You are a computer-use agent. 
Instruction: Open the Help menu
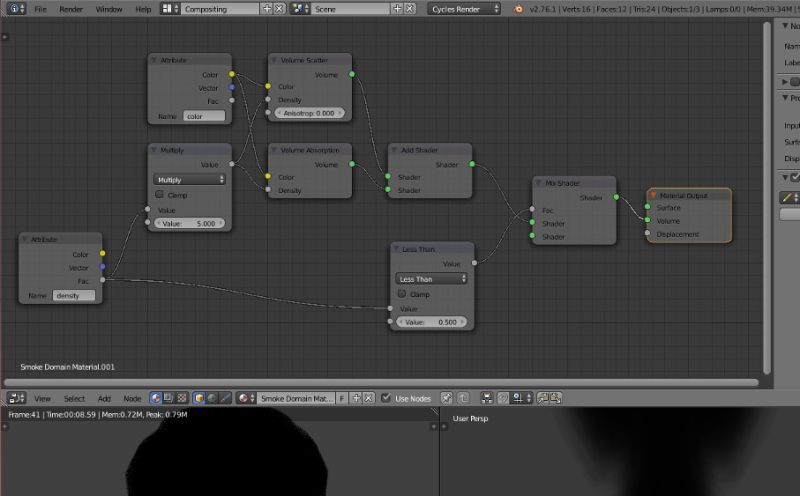[x=143, y=9]
